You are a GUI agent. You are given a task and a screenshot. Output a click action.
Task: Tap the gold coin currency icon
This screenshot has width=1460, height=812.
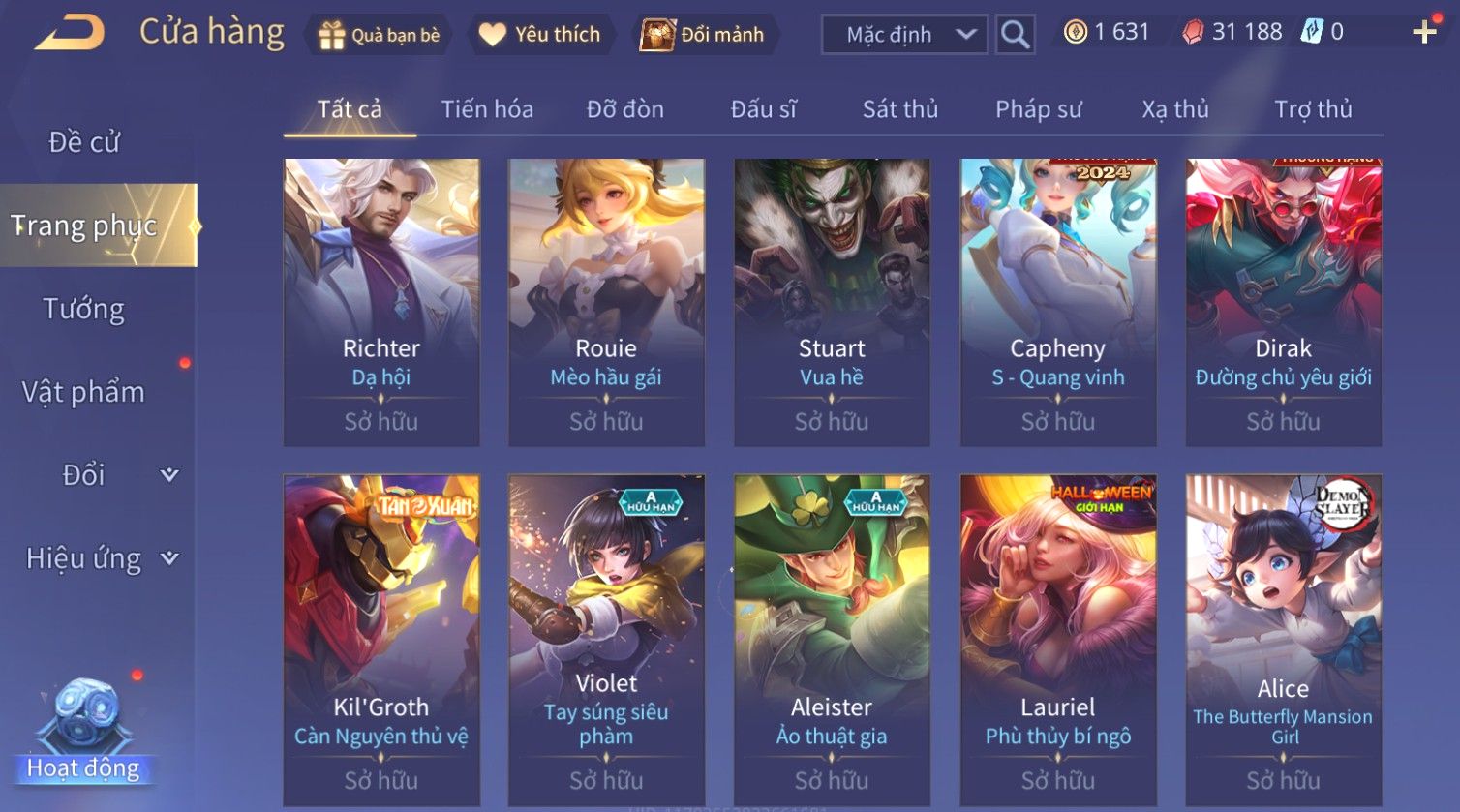point(1075,33)
